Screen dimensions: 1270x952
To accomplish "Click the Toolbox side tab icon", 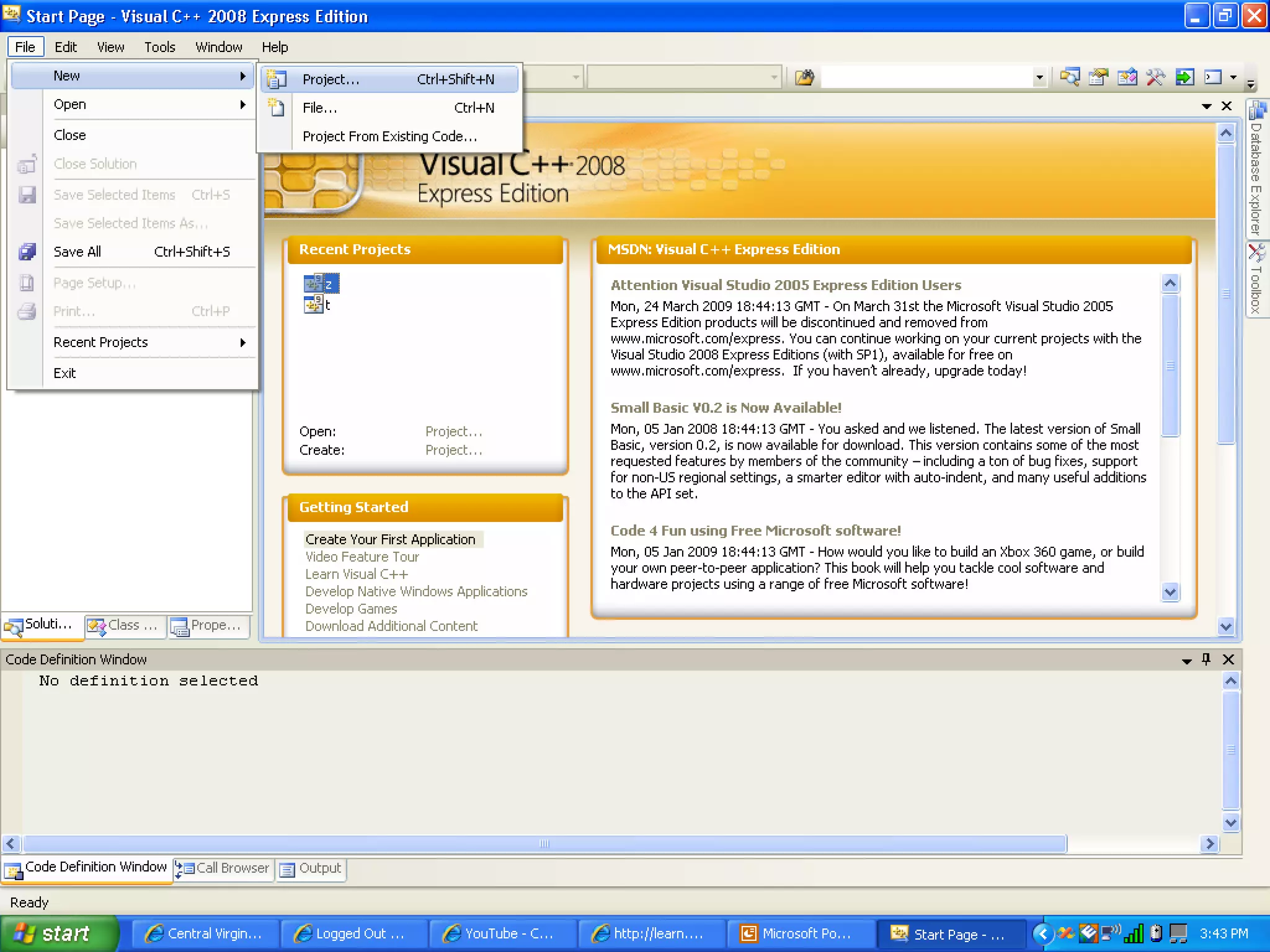I will point(1258,252).
